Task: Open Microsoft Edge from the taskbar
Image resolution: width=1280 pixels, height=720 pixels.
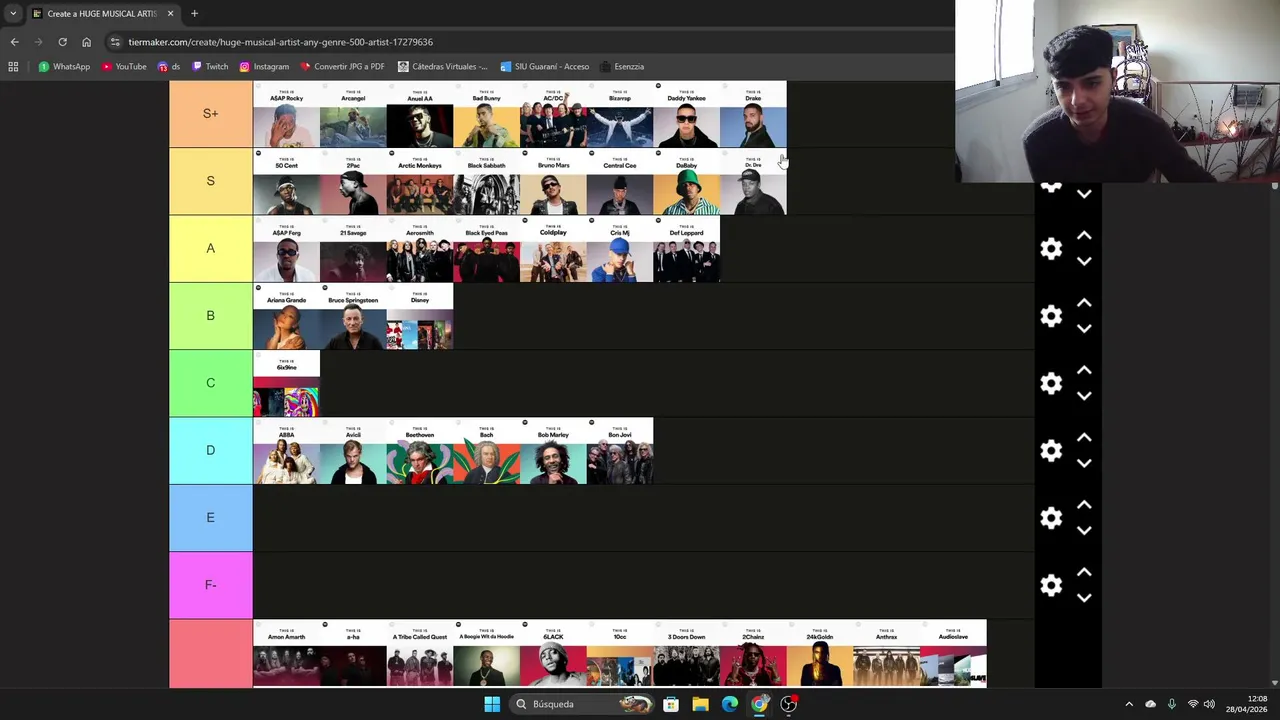Action: [730, 704]
